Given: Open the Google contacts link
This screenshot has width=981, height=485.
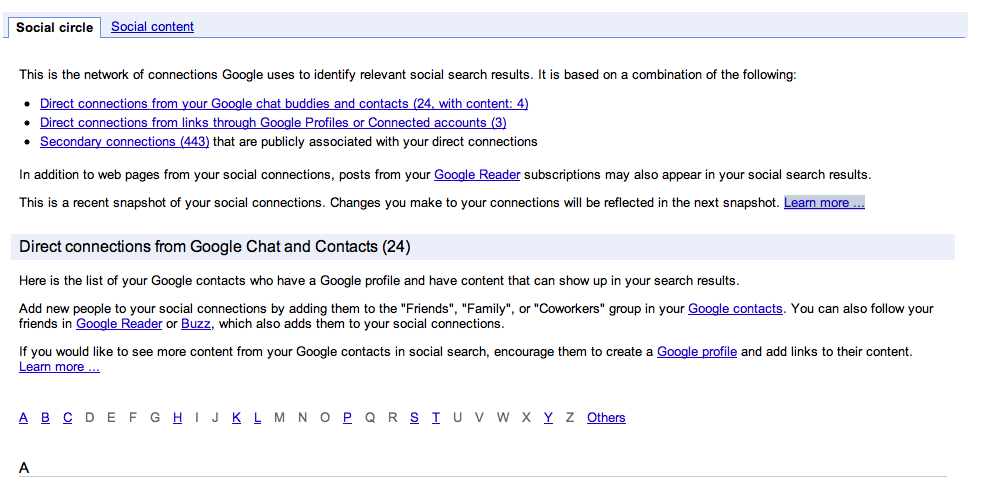Looking at the screenshot, I should click(735, 309).
